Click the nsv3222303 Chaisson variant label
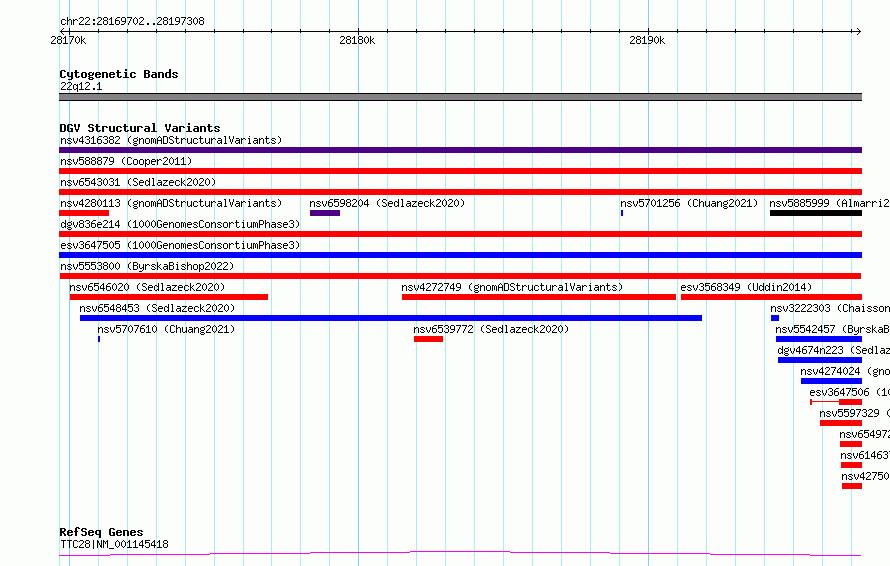The height and width of the screenshot is (566, 890). coord(830,308)
